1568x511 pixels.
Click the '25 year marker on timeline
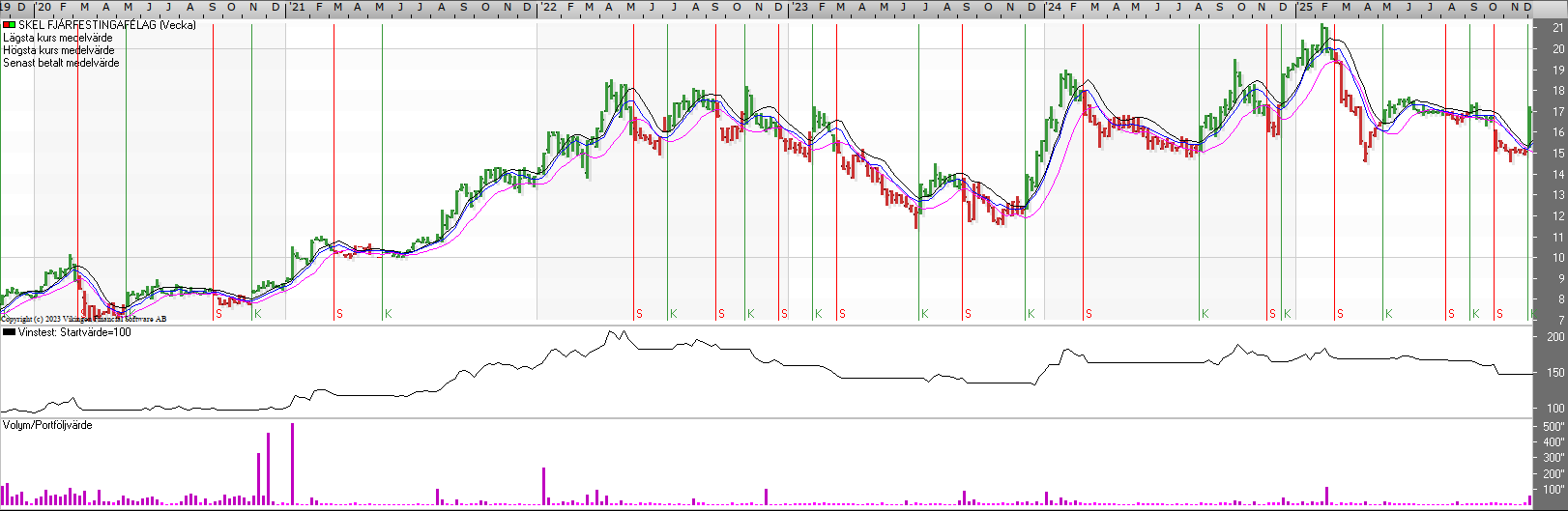tap(1304, 8)
